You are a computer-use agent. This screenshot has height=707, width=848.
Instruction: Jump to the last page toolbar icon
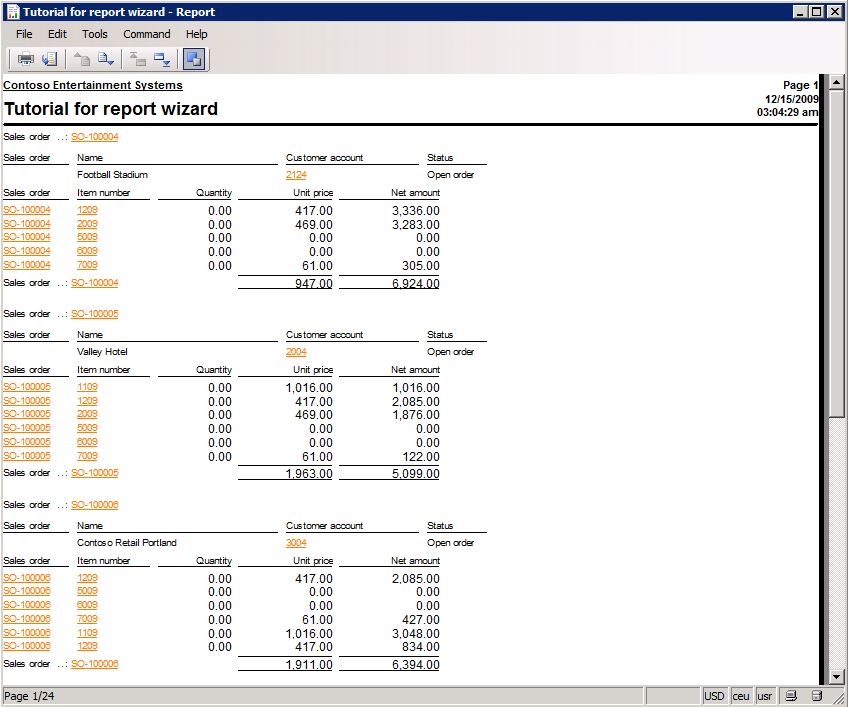pyautogui.click(x=162, y=59)
